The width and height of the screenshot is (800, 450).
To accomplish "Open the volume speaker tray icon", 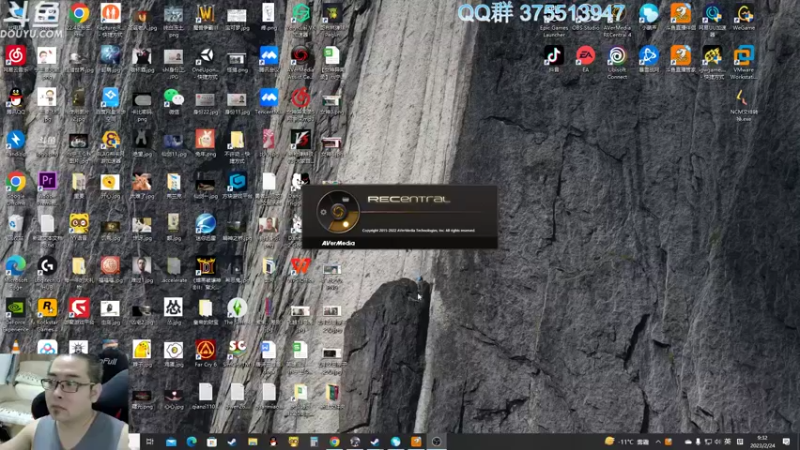I will tap(717, 442).
